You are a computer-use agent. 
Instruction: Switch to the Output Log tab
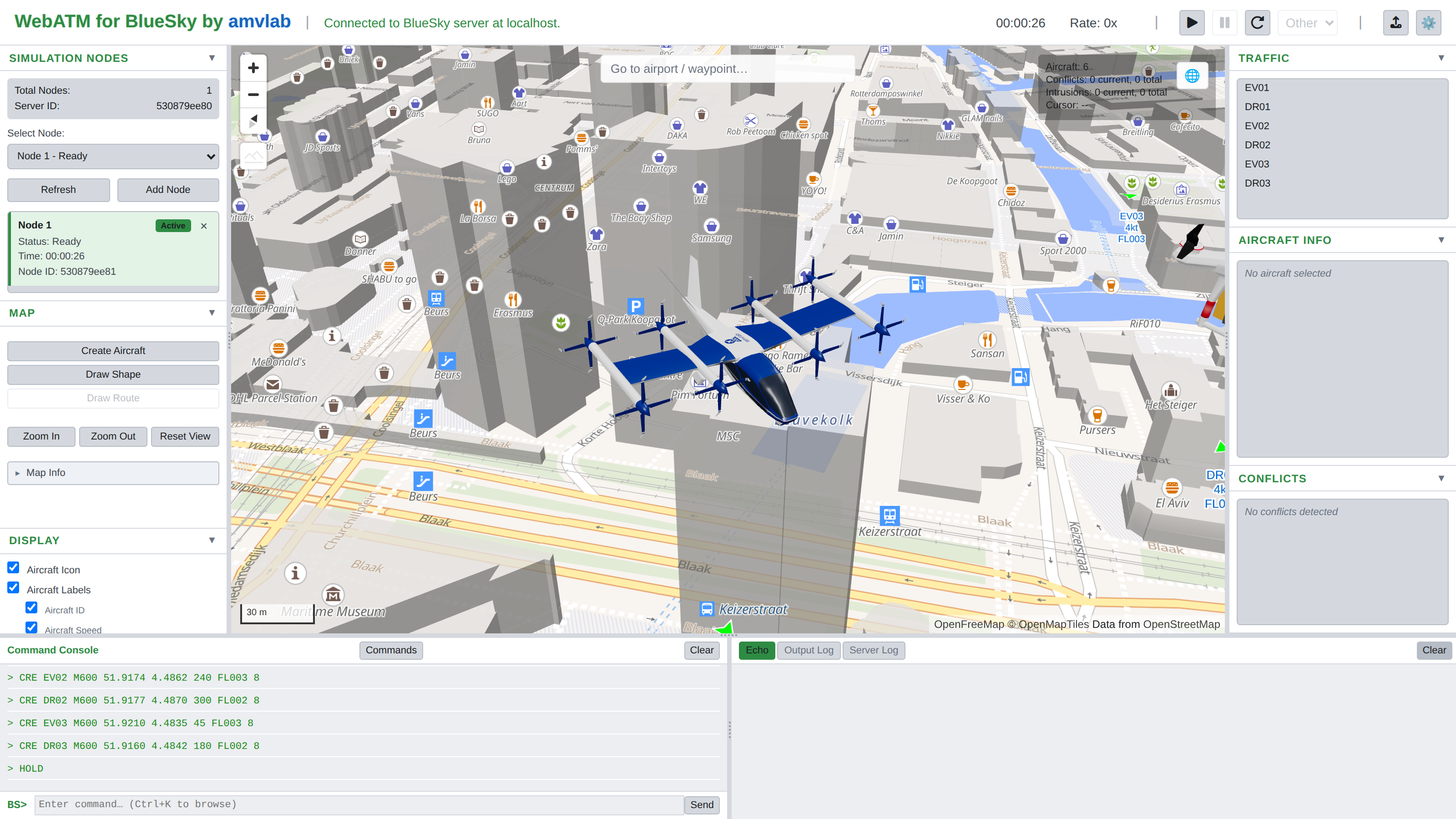(x=808, y=650)
